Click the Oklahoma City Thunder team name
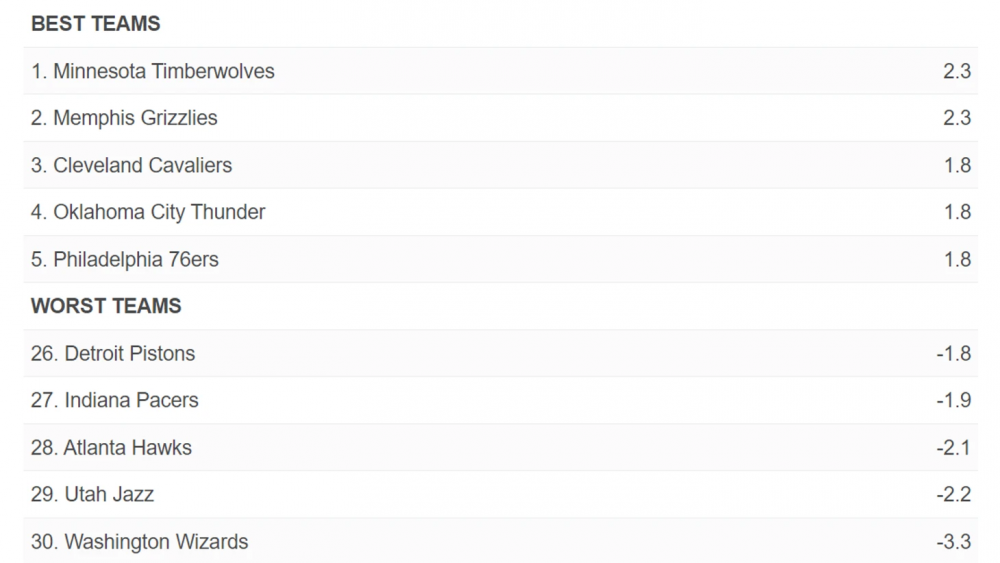This screenshot has width=1000, height=563. 159,212
